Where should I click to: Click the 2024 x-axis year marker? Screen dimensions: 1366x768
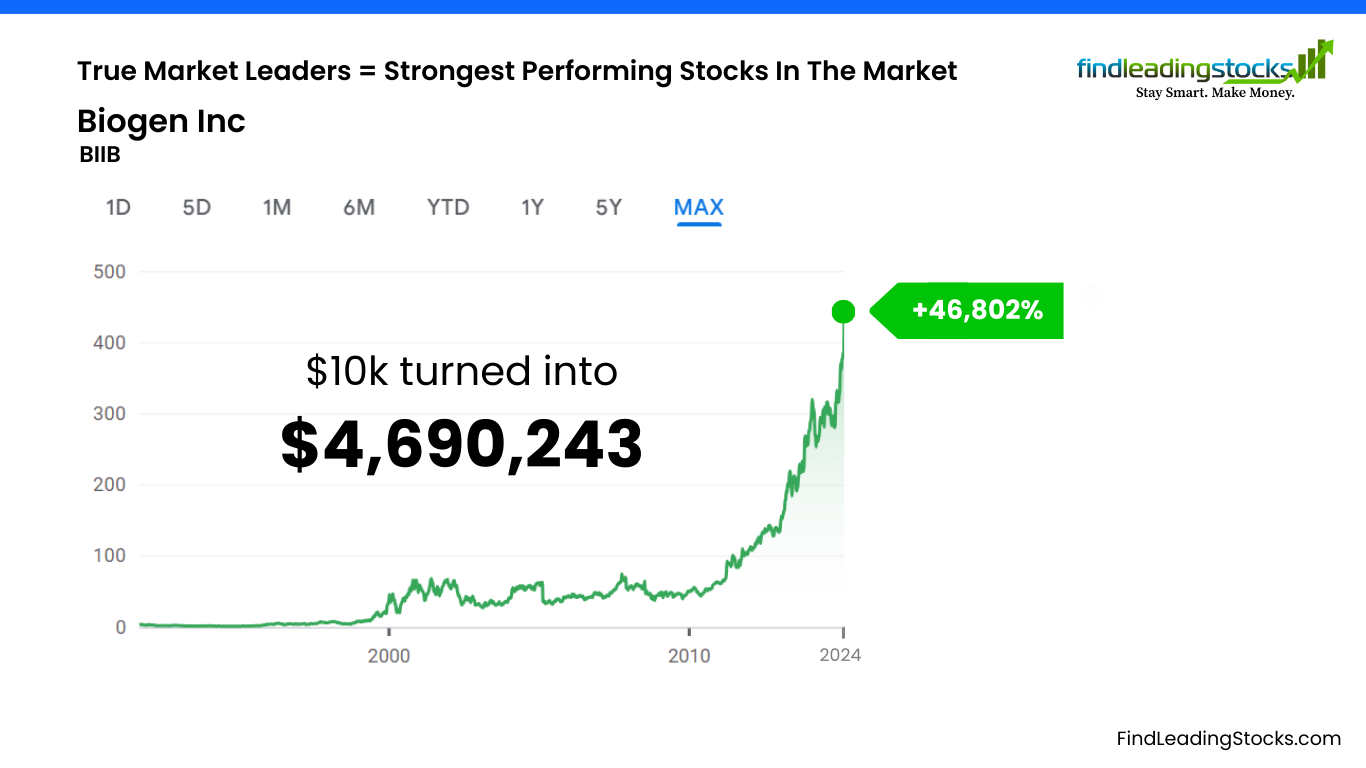tap(840, 655)
